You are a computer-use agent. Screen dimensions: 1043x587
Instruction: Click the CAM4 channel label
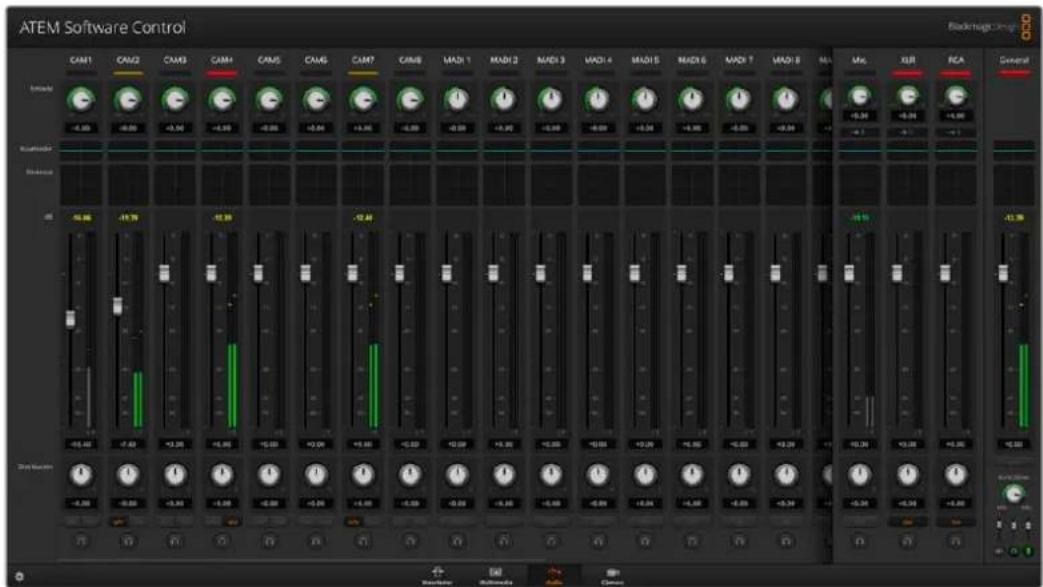tap(222, 60)
